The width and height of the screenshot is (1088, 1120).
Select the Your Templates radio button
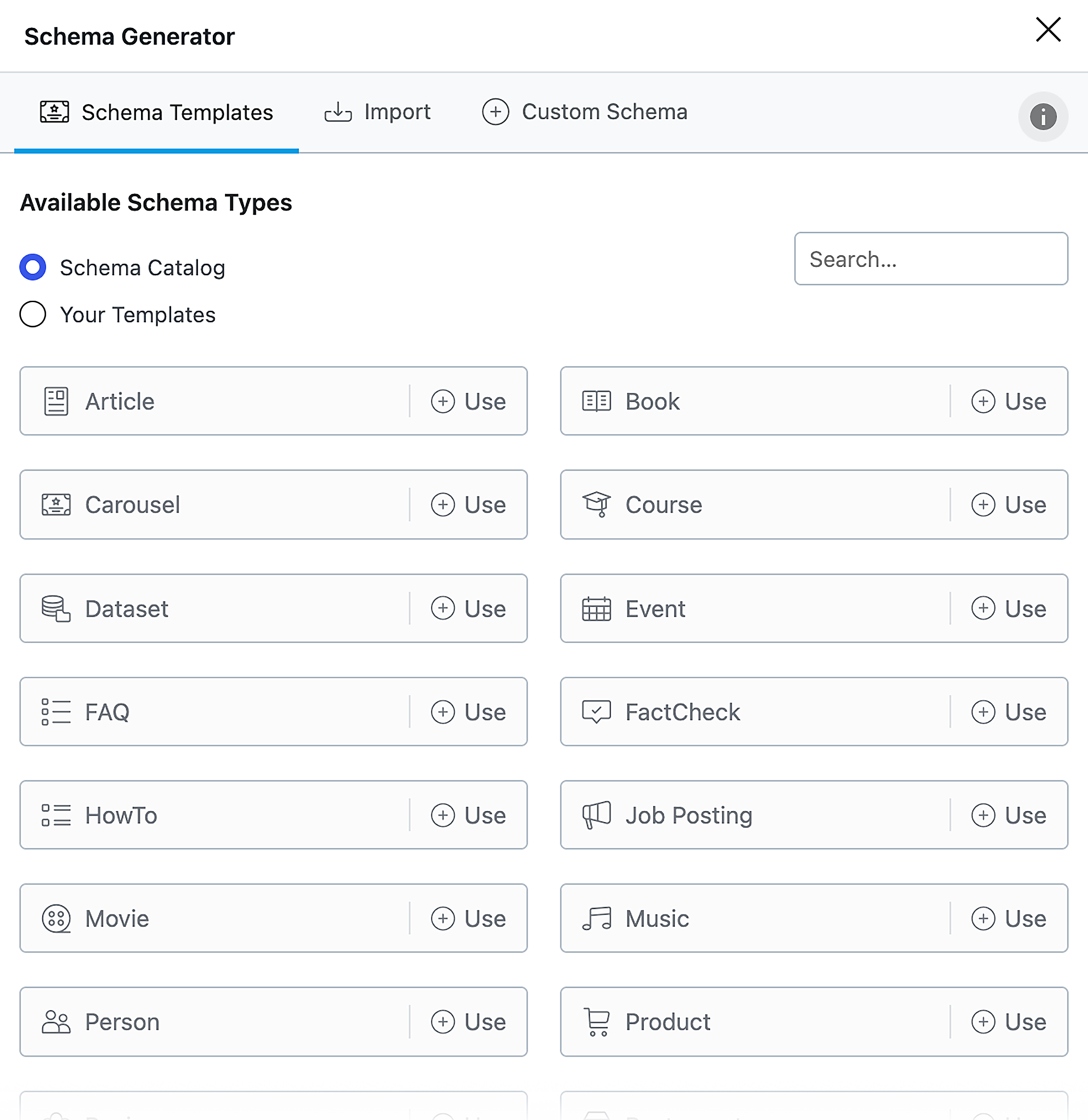(33, 314)
